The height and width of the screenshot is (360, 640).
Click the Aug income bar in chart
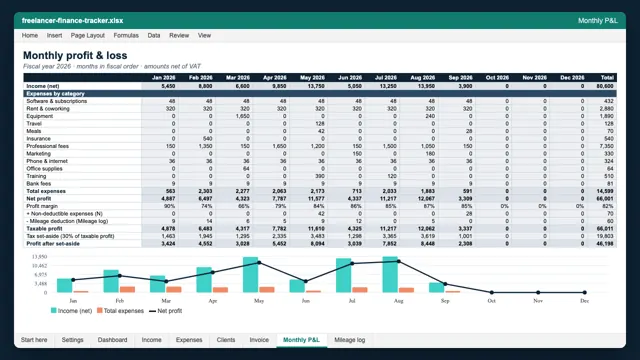390,274
